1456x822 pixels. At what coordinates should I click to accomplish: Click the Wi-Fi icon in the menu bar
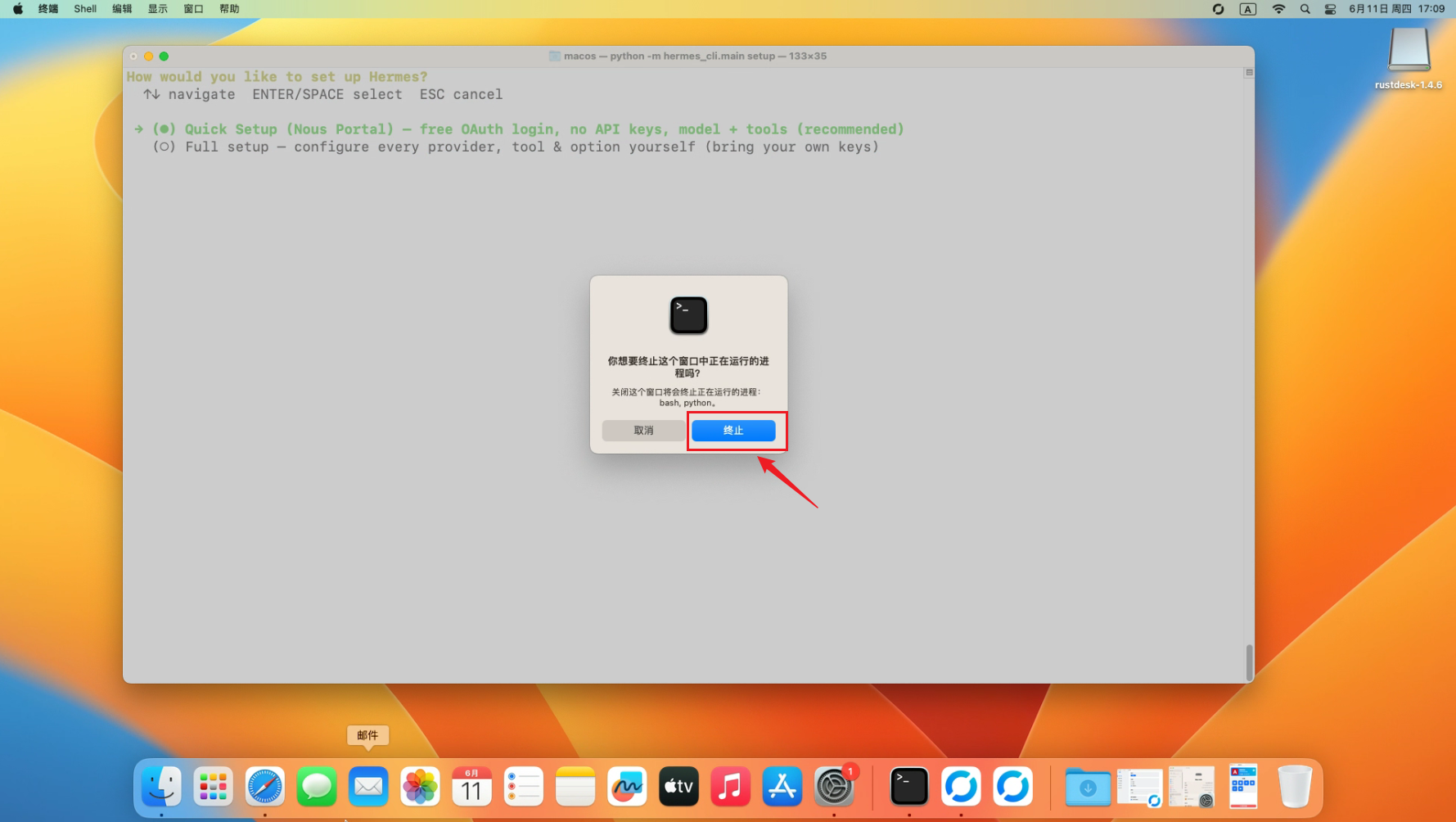tap(1278, 9)
